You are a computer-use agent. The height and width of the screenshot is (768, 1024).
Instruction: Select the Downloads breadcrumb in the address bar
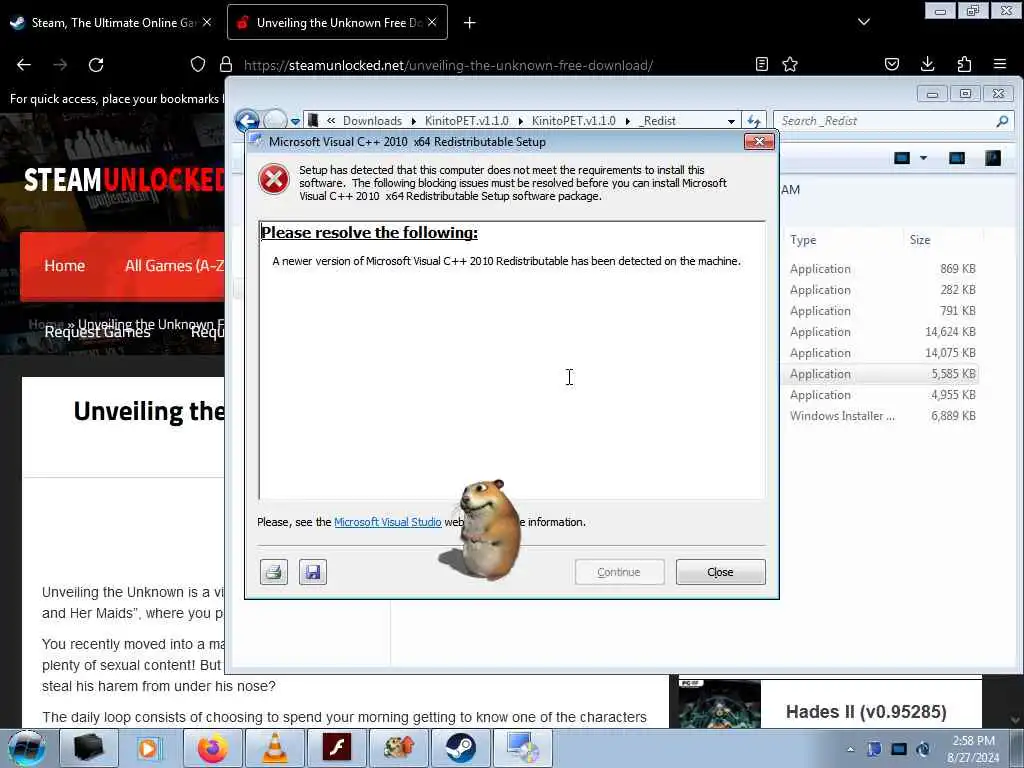pos(372,121)
